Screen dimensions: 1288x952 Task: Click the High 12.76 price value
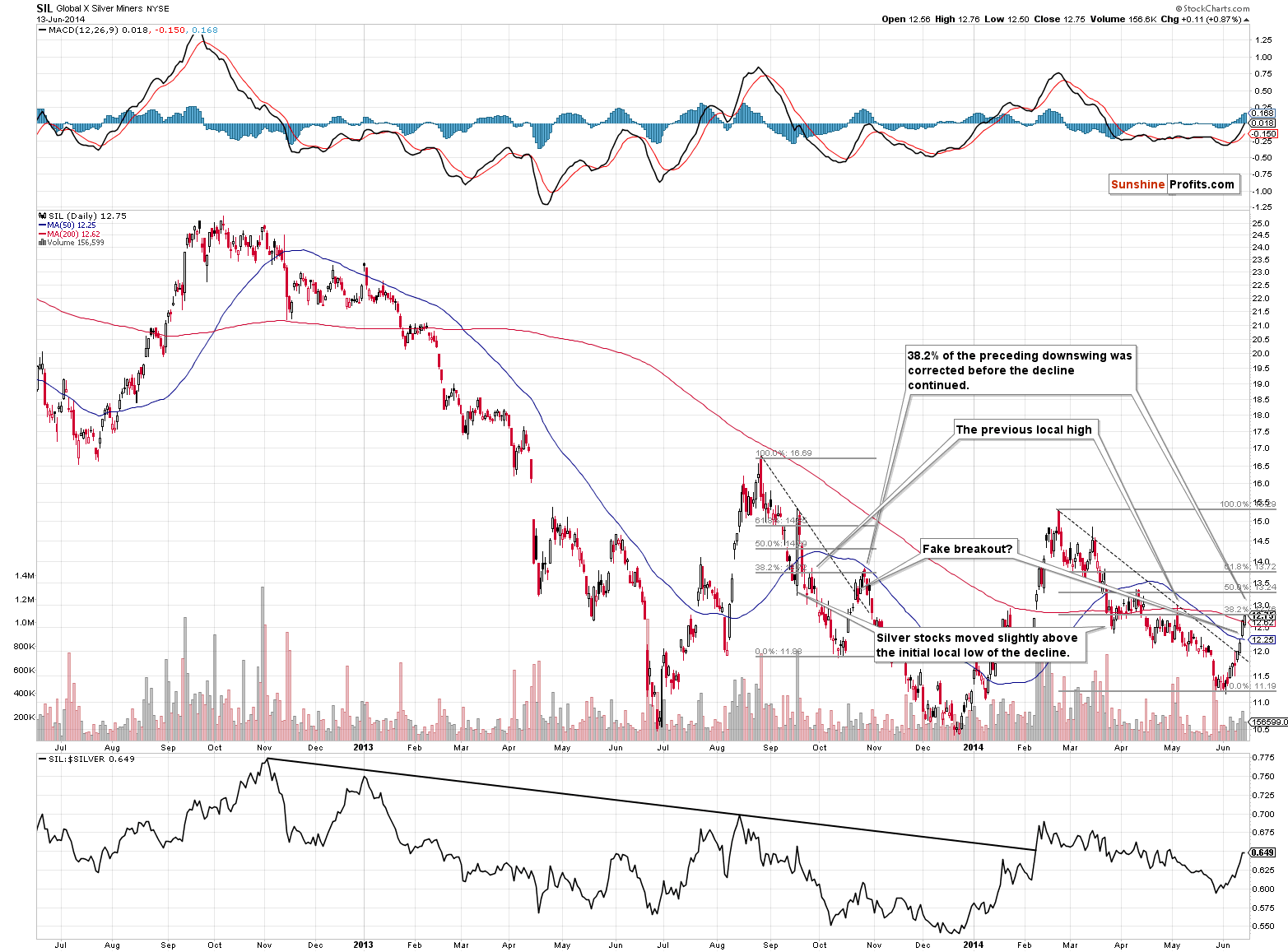[958, 19]
